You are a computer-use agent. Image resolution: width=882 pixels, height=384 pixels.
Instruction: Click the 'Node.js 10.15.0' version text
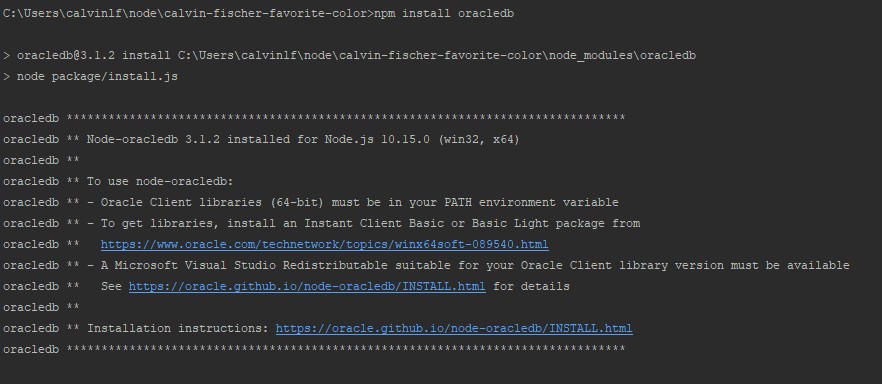click(x=377, y=139)
